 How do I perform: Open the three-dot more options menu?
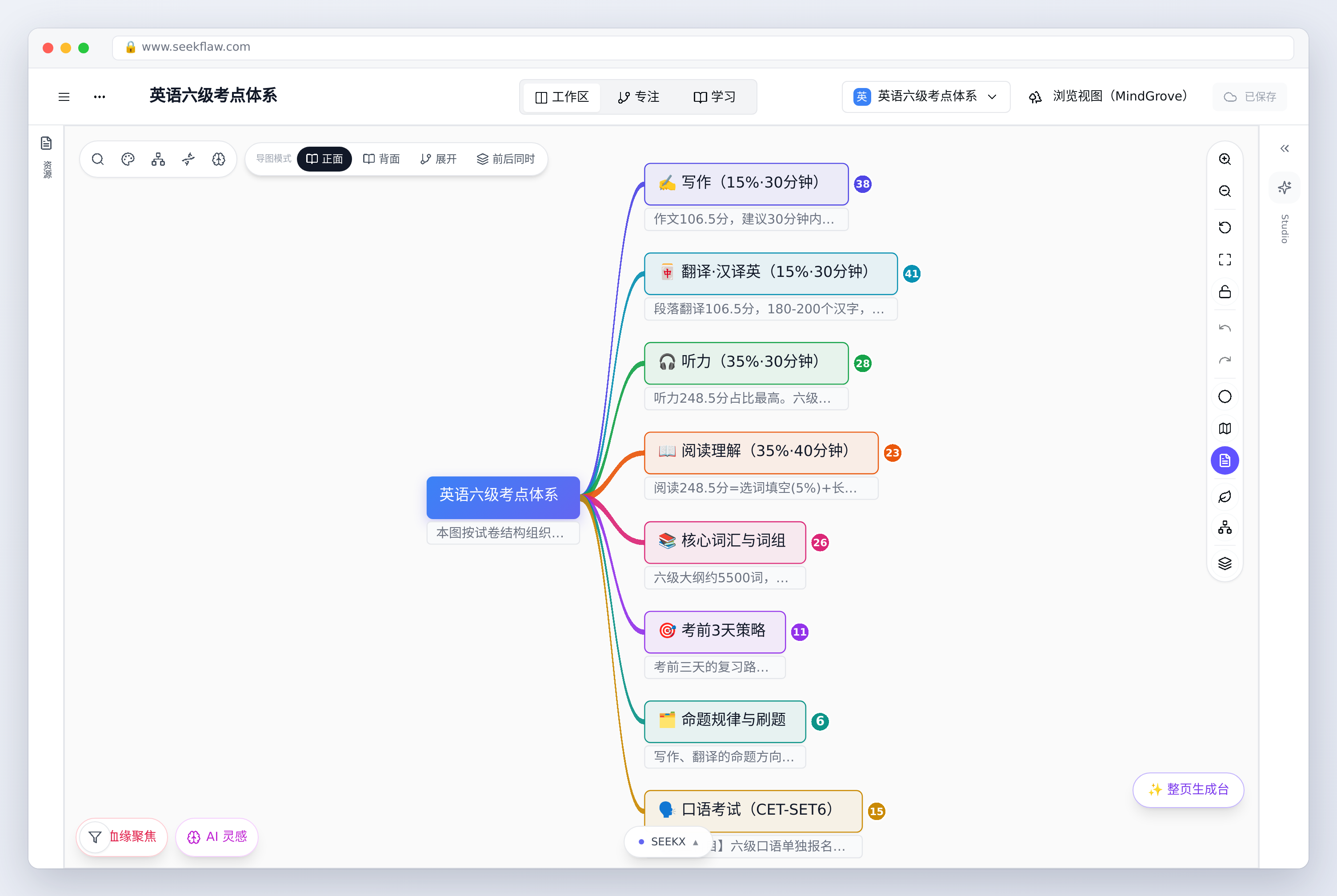pos(100,96)
